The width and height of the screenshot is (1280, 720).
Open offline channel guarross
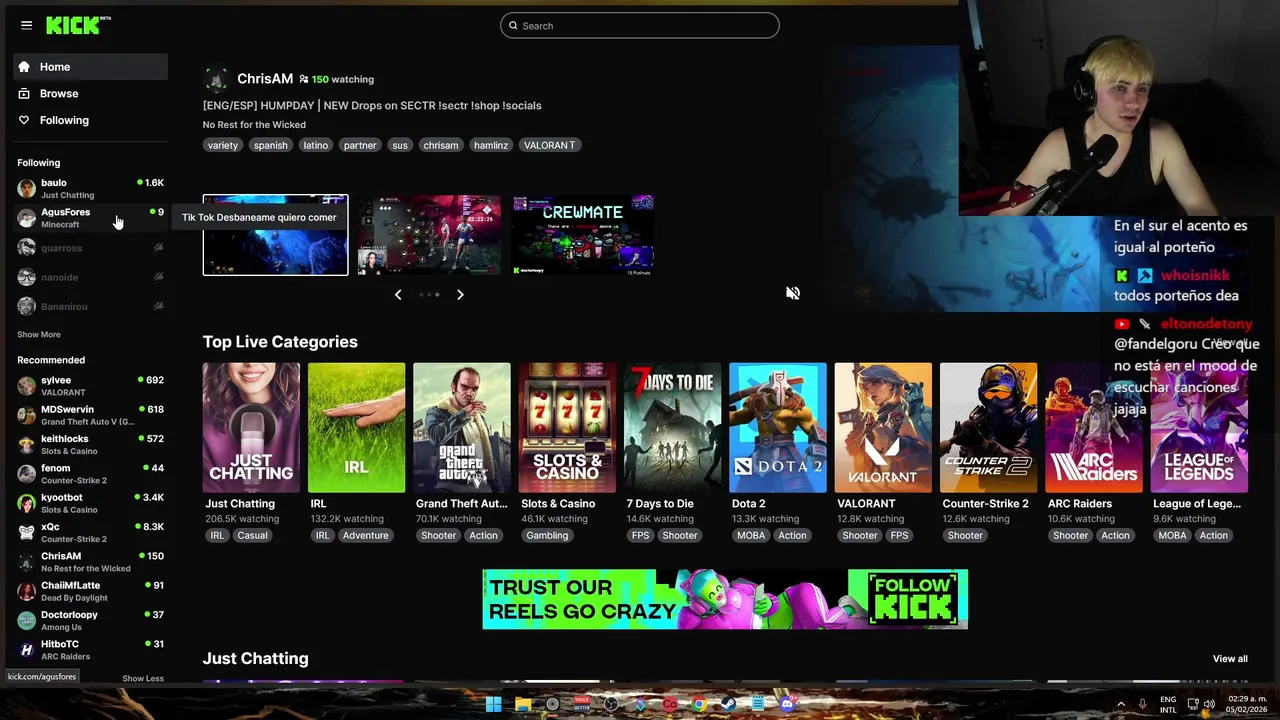click(x=90, y=248)
